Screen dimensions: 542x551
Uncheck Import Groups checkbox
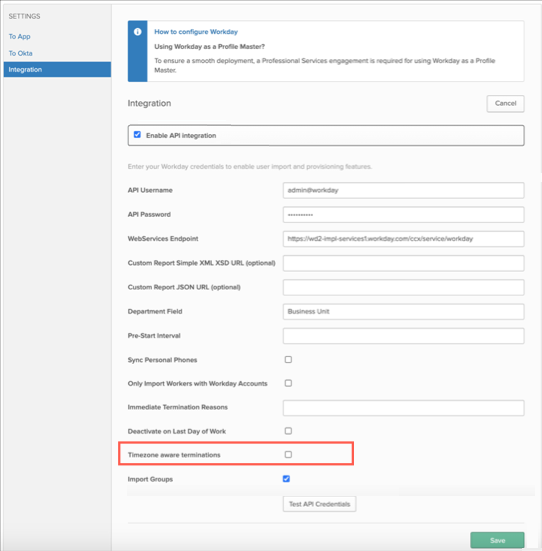coord(286,479)
